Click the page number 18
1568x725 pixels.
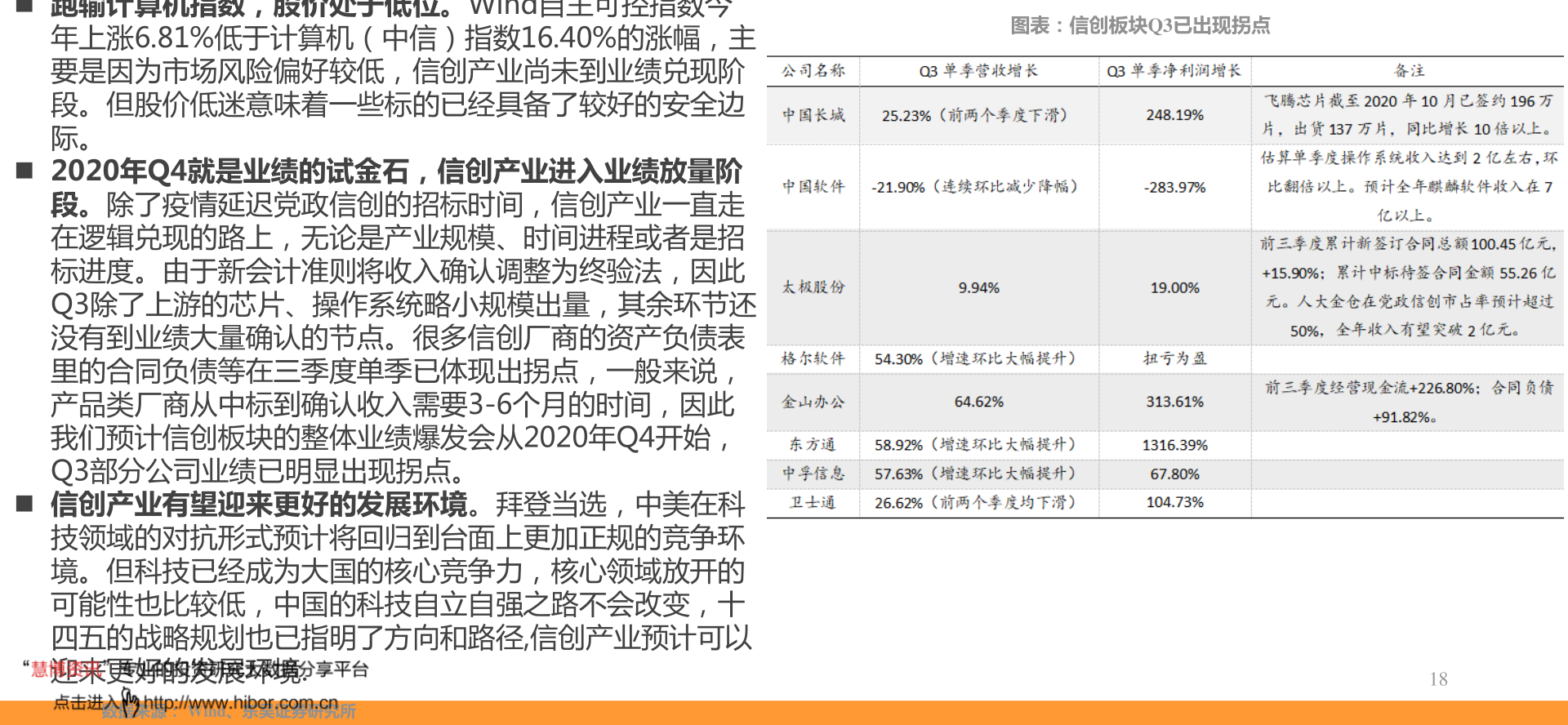pyautogui.click(x=1438, y=679)
